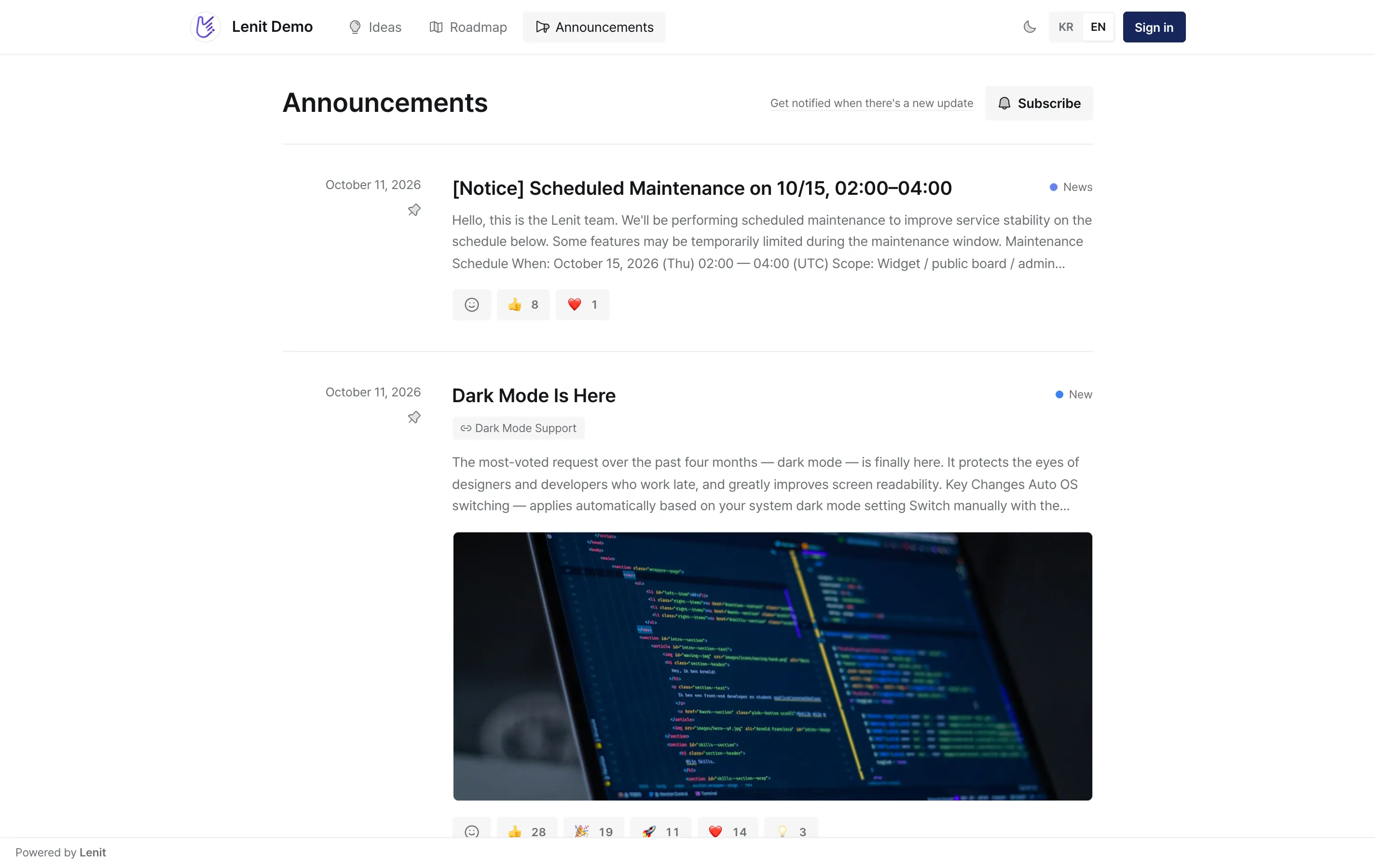The width and height of the screenshot is (1375, 868).
Task: Click the News category tag
Action: click(x=1071, y=187)
